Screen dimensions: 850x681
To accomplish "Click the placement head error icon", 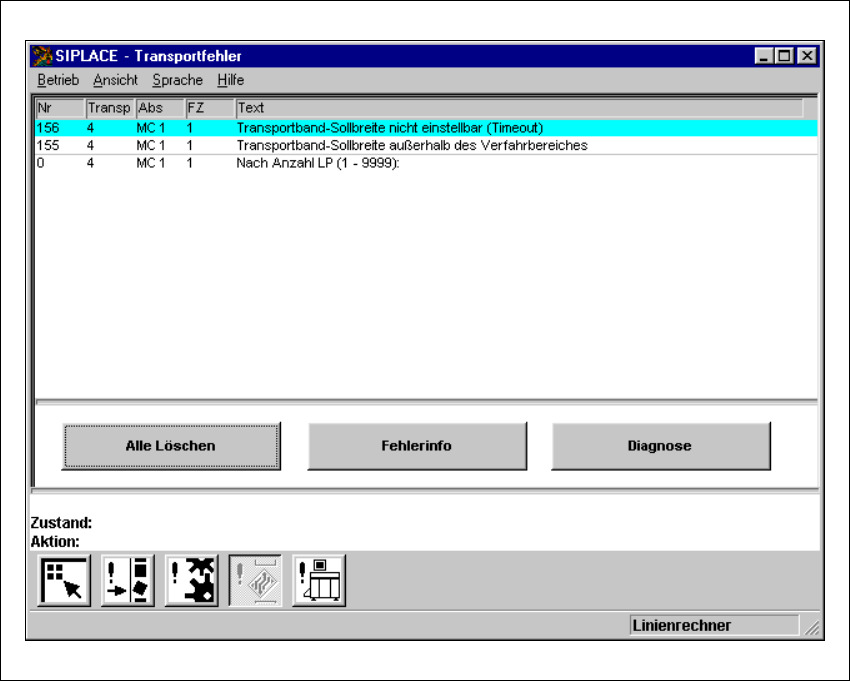I will (x=192, y=581).
